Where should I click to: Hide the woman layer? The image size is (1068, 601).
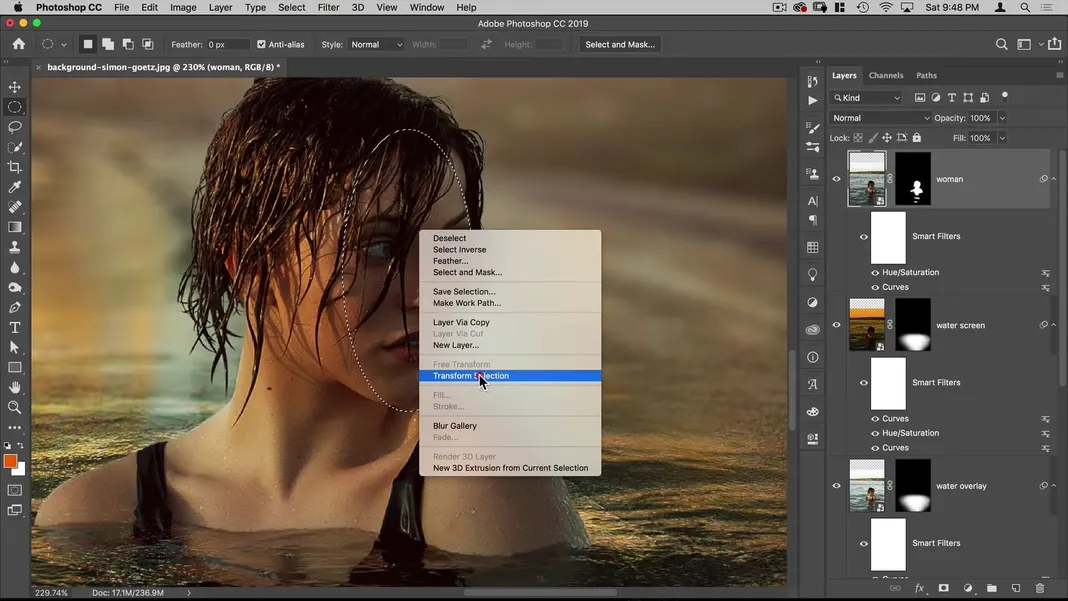point(836,179)
